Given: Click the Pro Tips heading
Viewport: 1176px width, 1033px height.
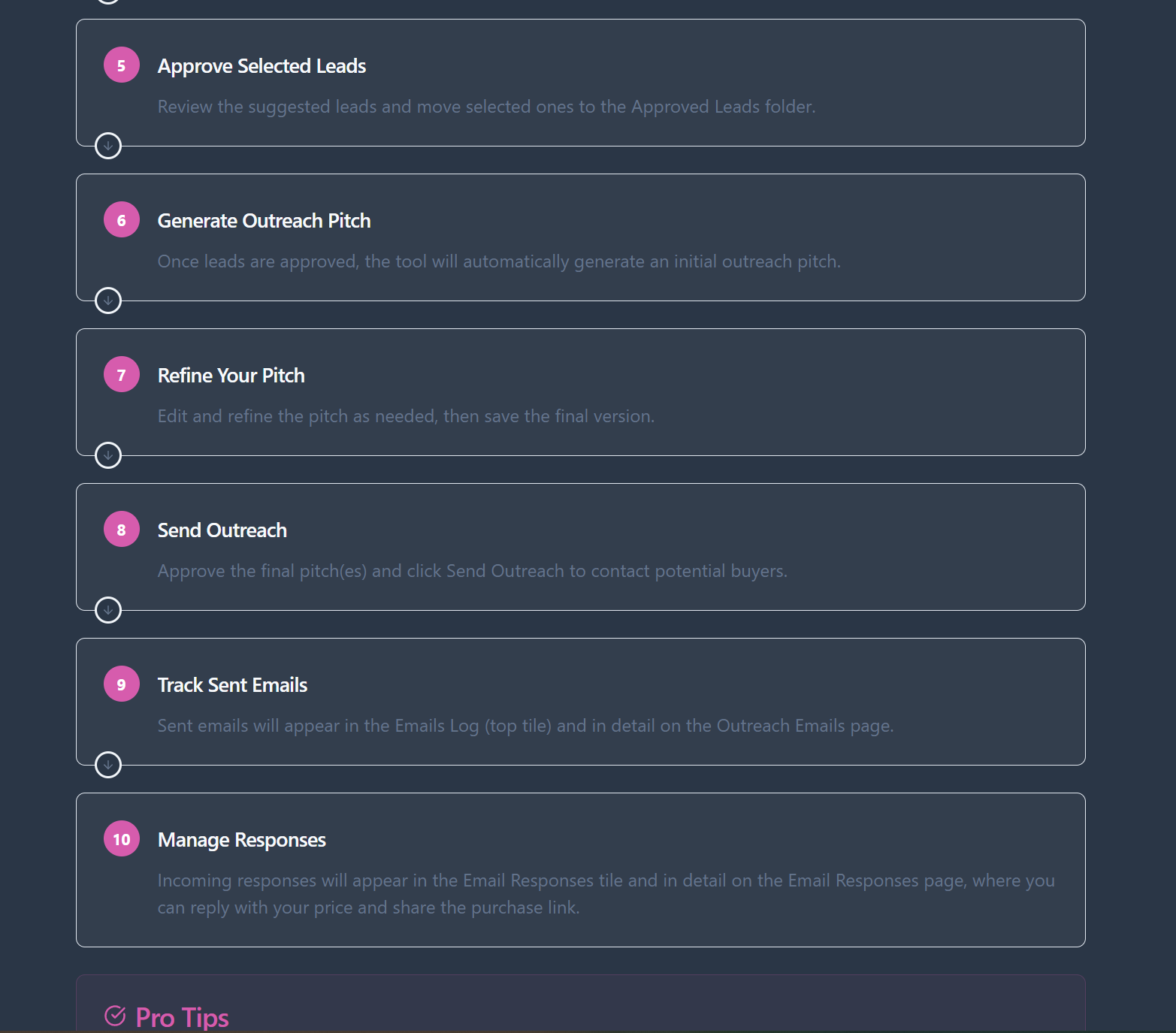Looking at the screenshot, I should (182, 1017).
